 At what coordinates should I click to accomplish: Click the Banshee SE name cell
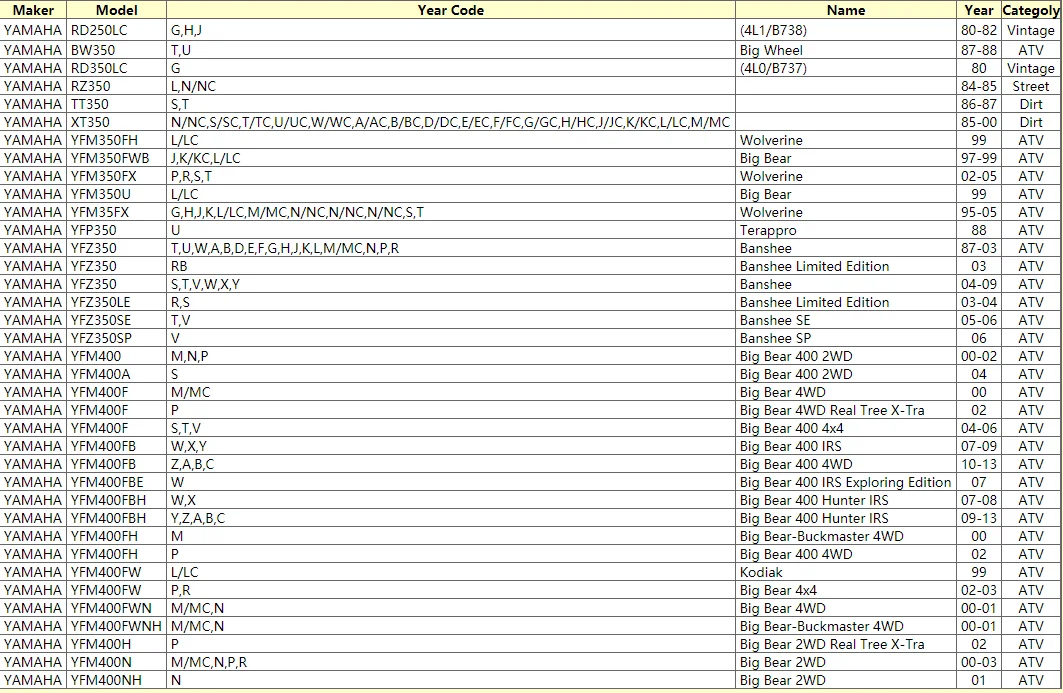(x=845, y=320)
